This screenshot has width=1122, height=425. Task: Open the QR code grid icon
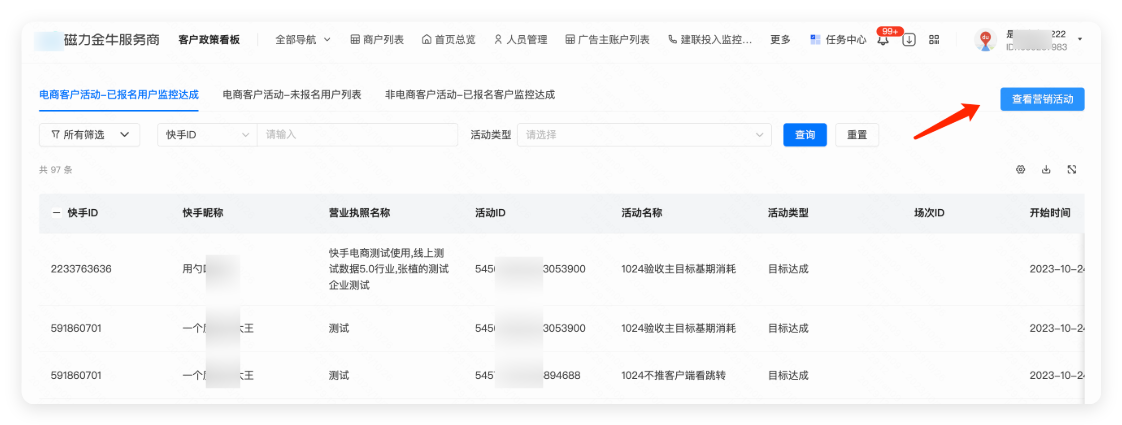(934, 40)
